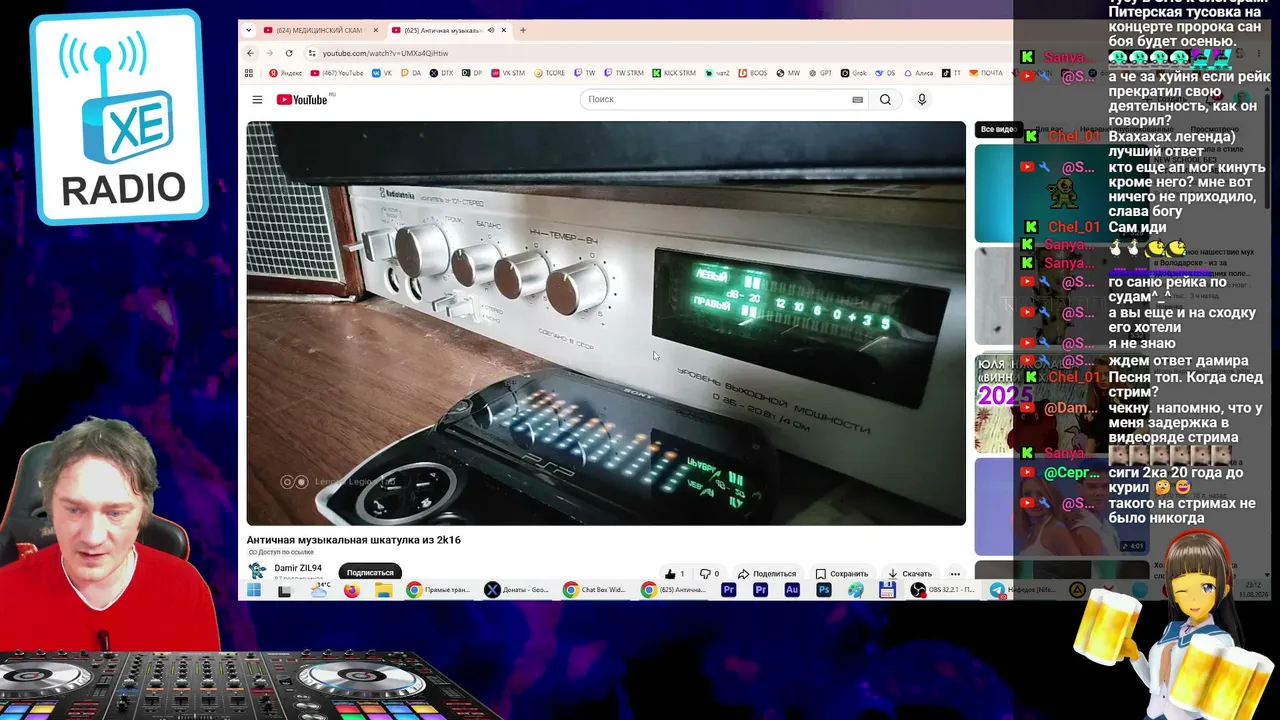Dislike the video with thumbs-down
This screenshot has height=720, width=1280.
pos(709,574)
